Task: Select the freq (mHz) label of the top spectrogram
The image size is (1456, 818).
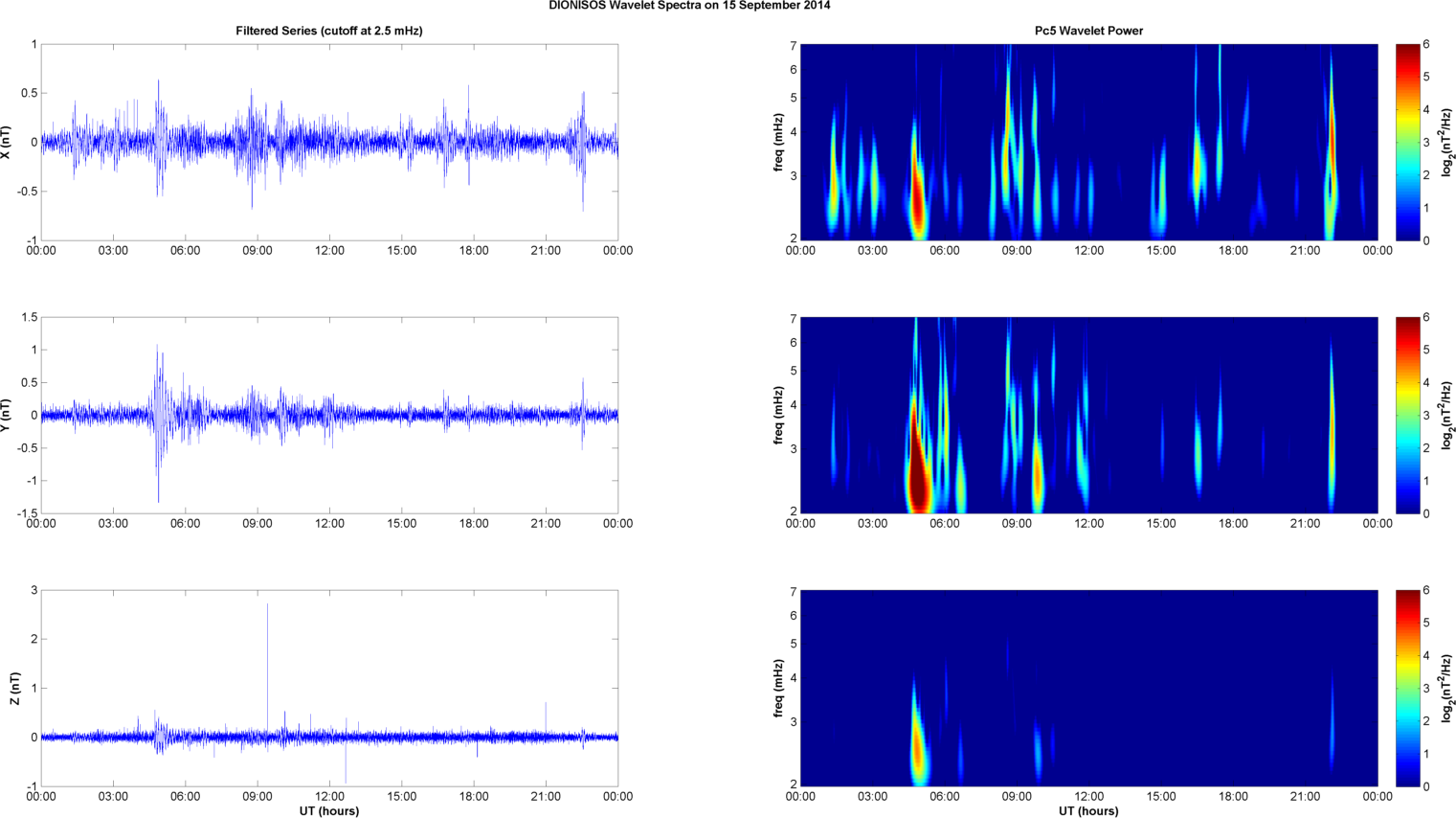Action: 779,142
